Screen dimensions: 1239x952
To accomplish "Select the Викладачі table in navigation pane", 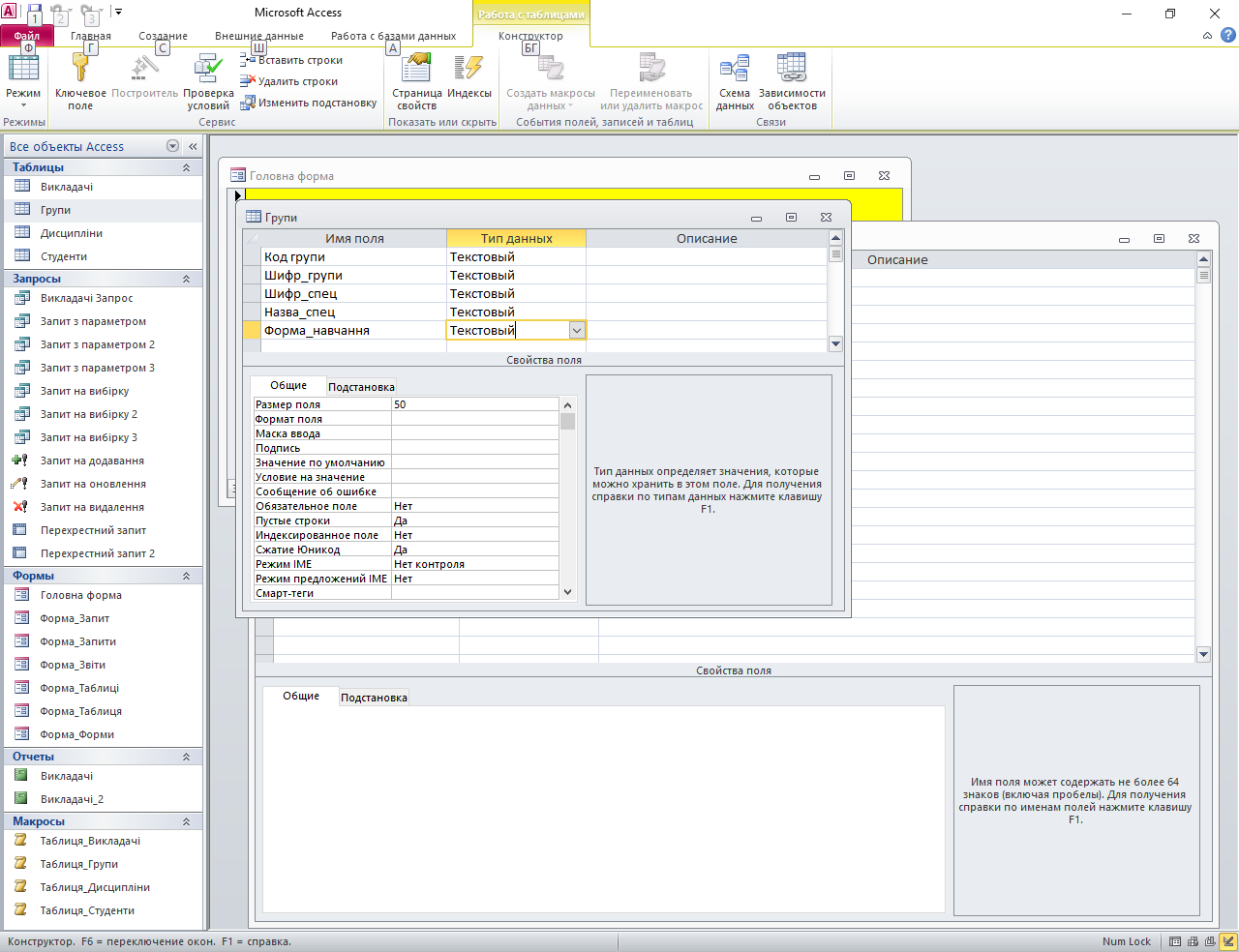I will [x=102, y=187].
